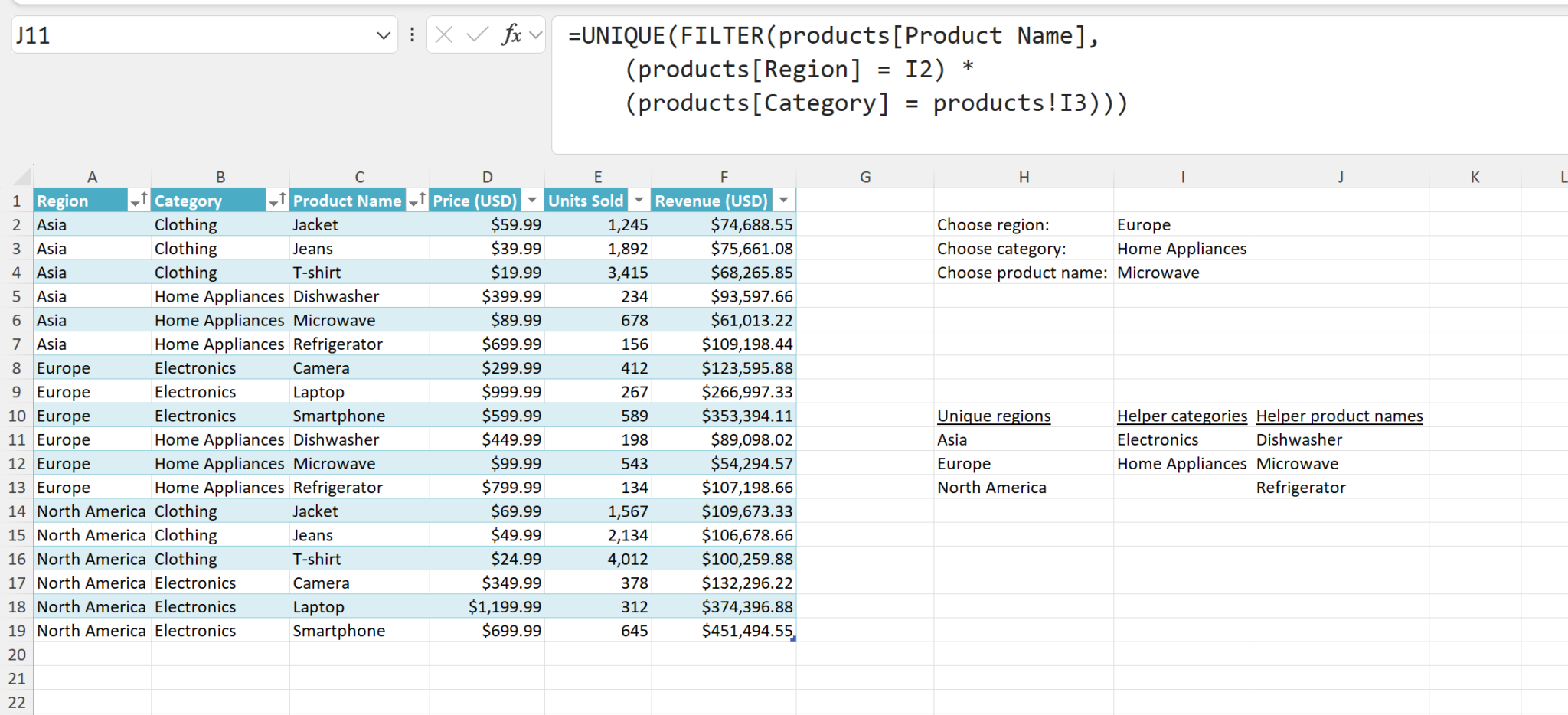Viewport: 1568px width, 715px height.
Task: Select row 11 header
Action: coord(17,440)
